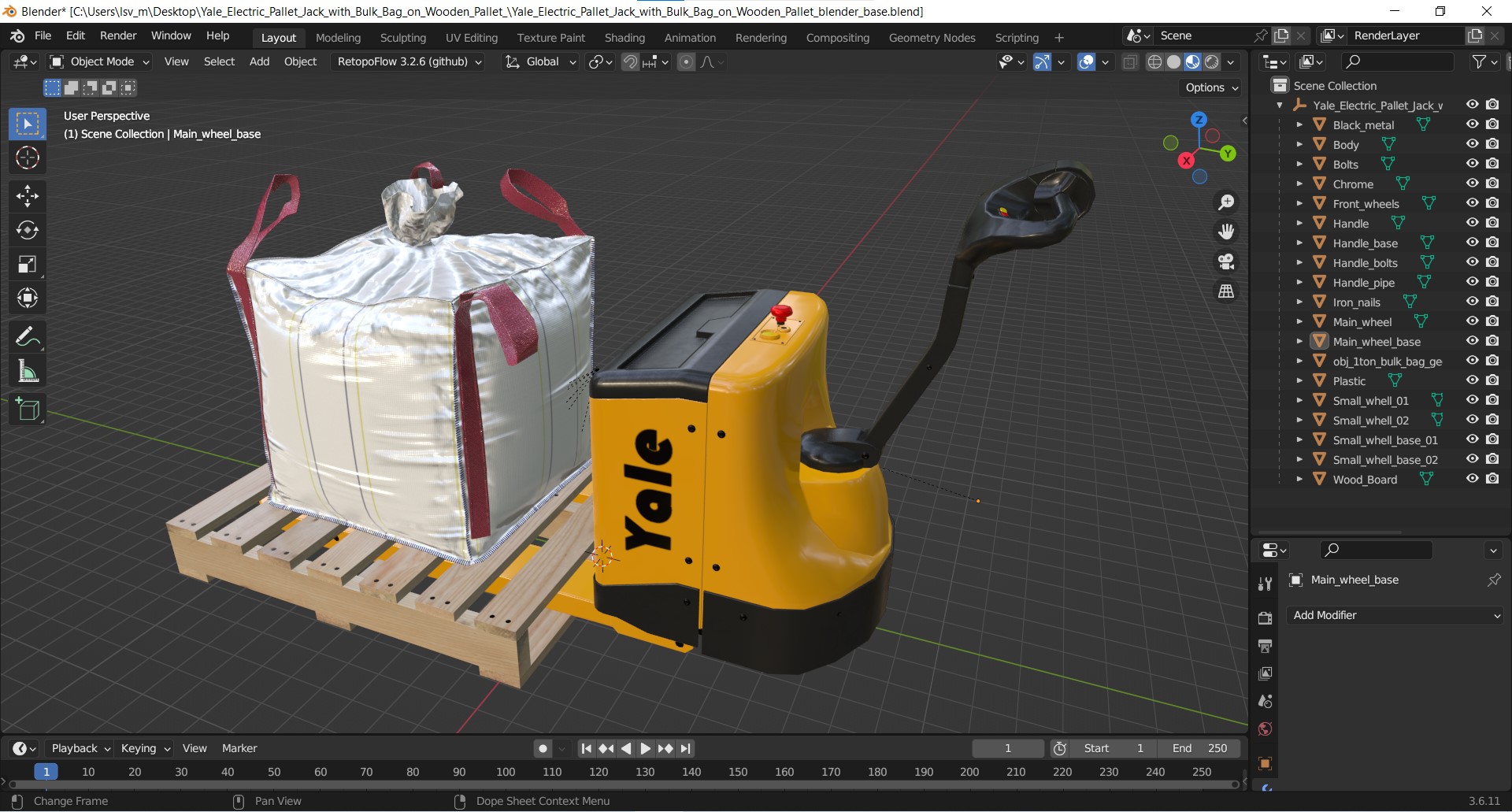The image size is (1512, 812).
Task: Open the Render menu
Action: click(x=118, y=36)
